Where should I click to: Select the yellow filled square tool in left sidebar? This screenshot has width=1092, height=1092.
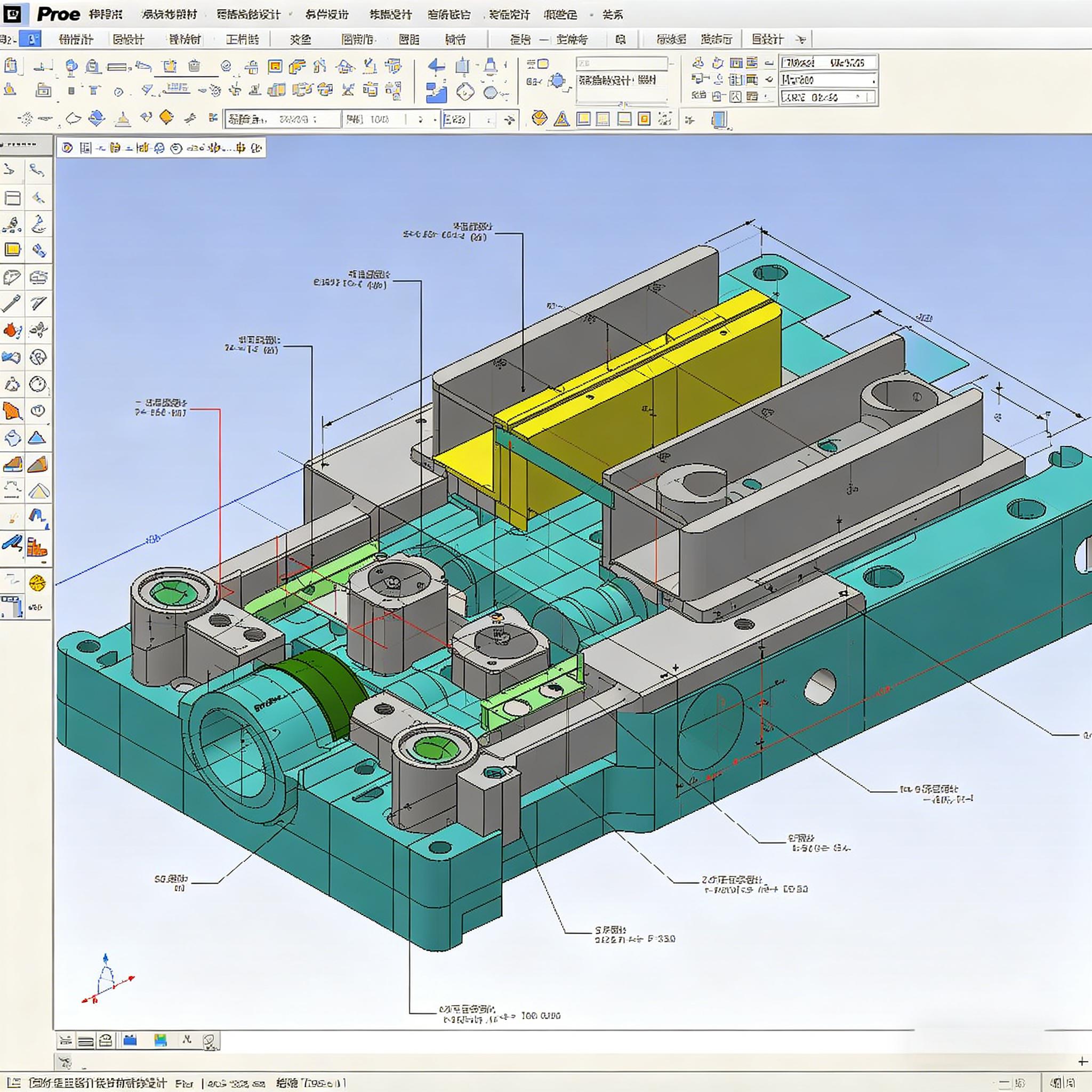click(x=12, y=250)
